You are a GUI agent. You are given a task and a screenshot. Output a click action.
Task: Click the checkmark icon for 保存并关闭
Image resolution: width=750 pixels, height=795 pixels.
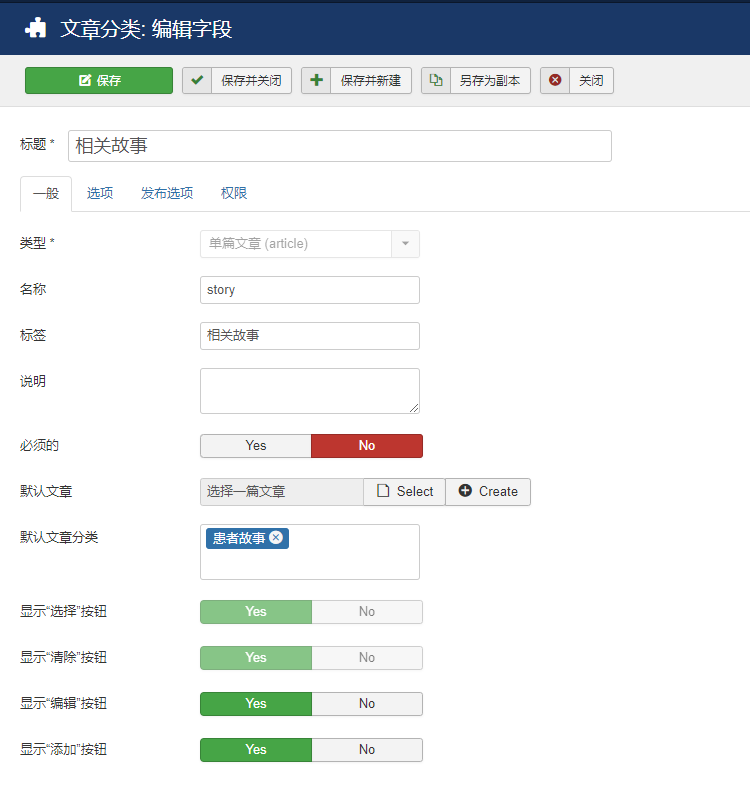pyautogui.click(x=197, y=81)
